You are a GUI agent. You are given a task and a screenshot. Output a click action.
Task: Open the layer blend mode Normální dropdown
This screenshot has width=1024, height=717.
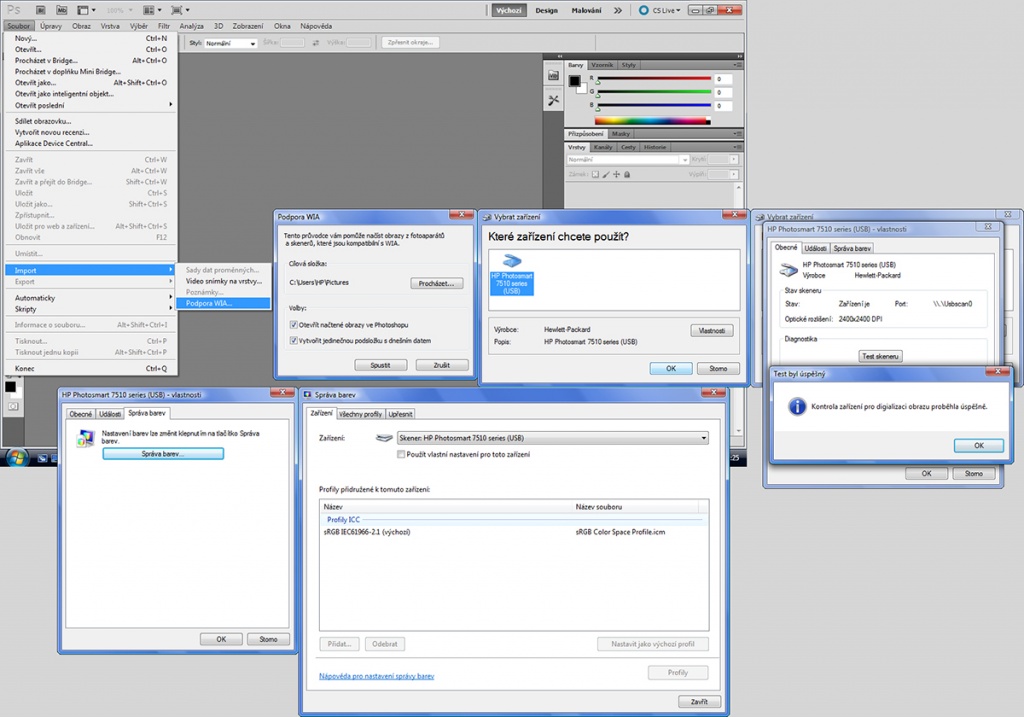628,159
